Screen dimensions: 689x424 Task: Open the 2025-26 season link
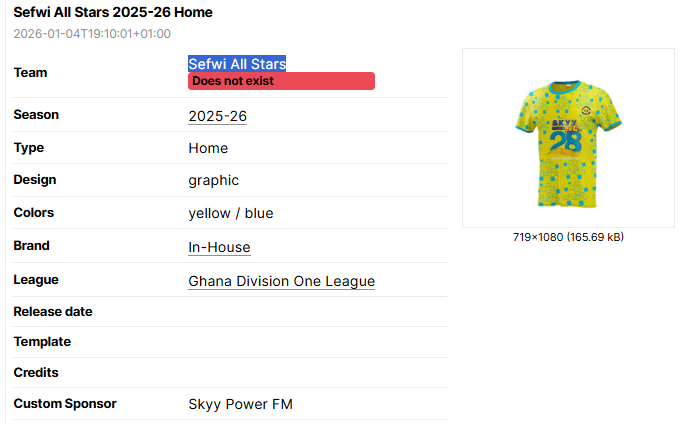(x=217, y=117)
